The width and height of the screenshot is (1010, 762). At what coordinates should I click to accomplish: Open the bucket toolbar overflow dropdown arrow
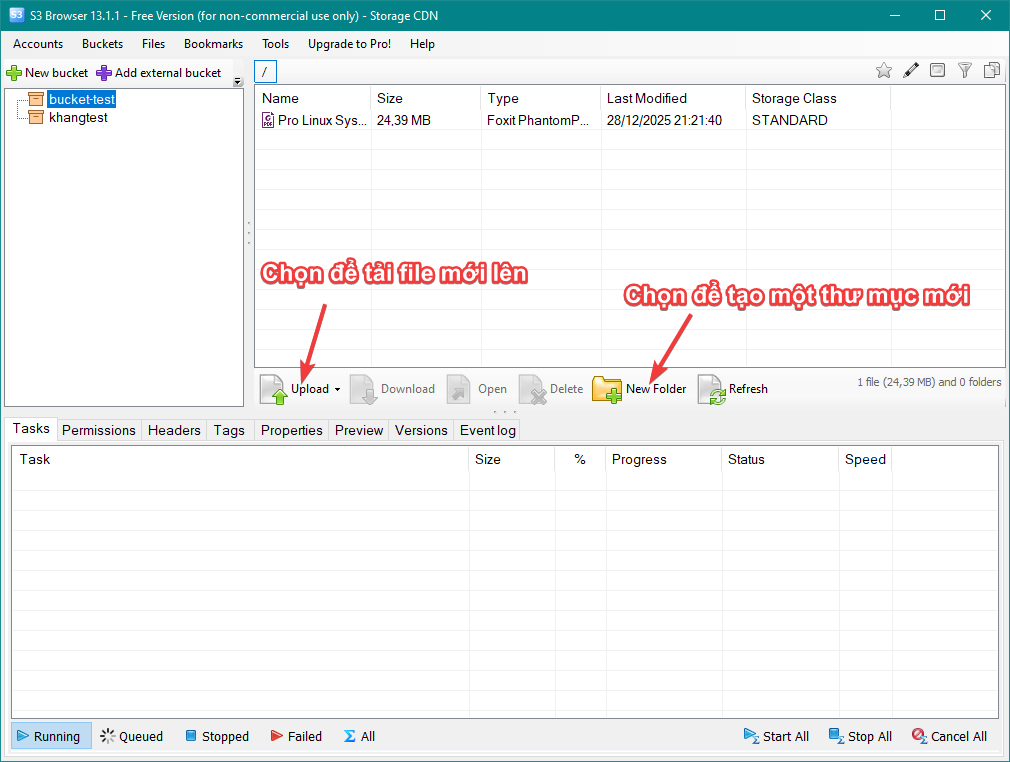(x=237, y=82)
